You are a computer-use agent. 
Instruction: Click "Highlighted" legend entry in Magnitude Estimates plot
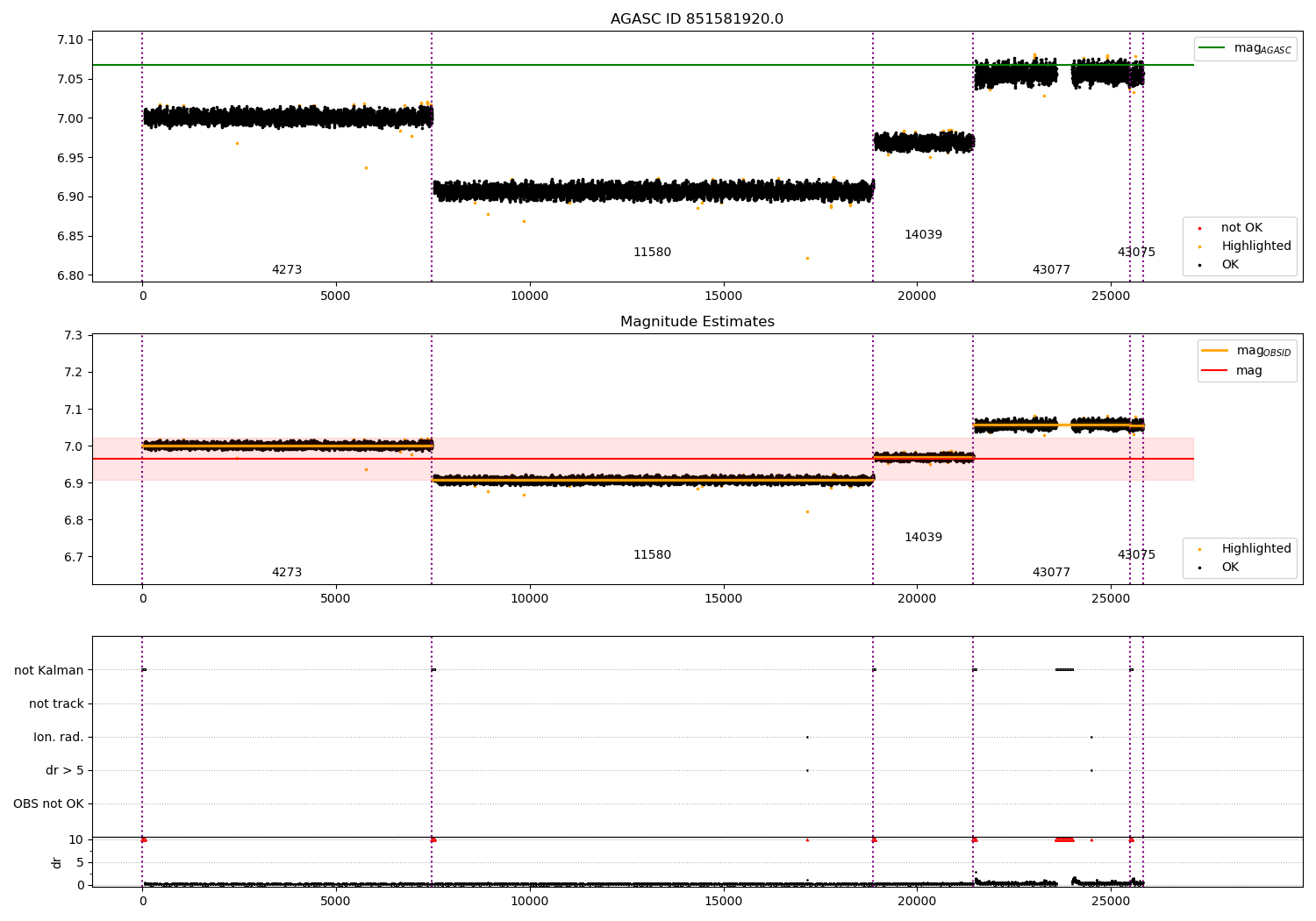coord(1256,549)
